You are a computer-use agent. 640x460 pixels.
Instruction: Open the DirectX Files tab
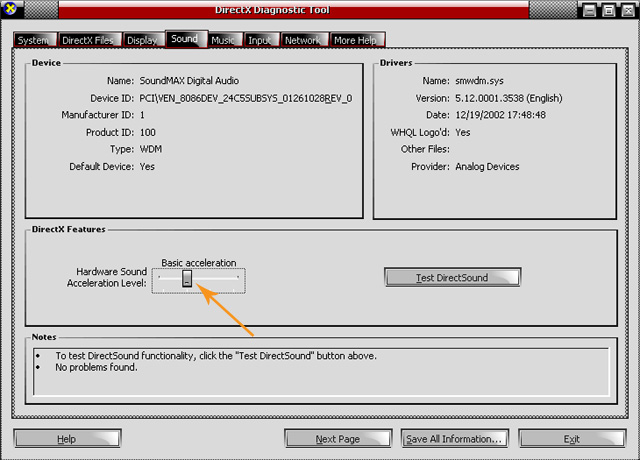pyautogui.click(x=88, y=40)
